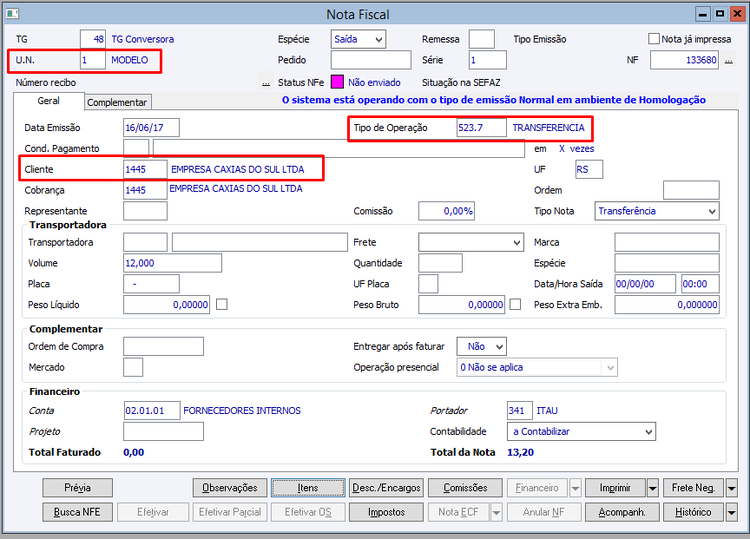This screenshot has height=539, width=750.
Task: Open the arrow next to Histórico button
Action: (731, 512)
